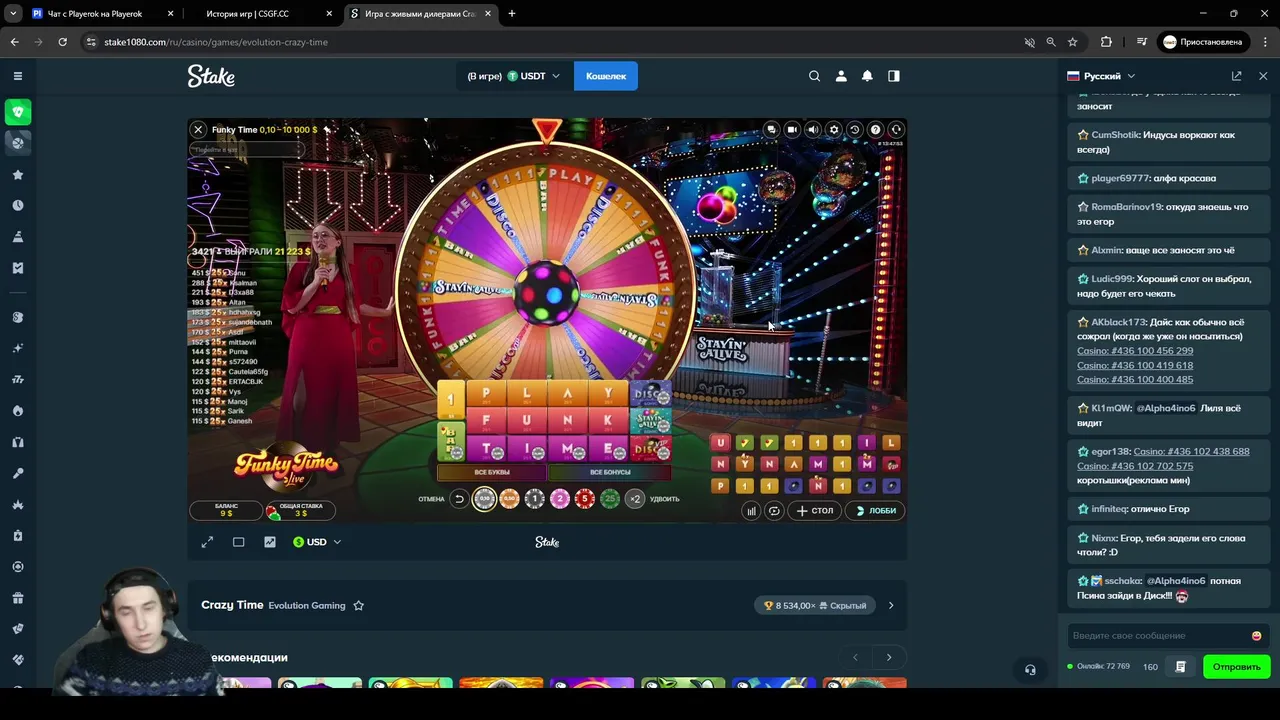Return to game lobby (Лобби)

[876, 510]
